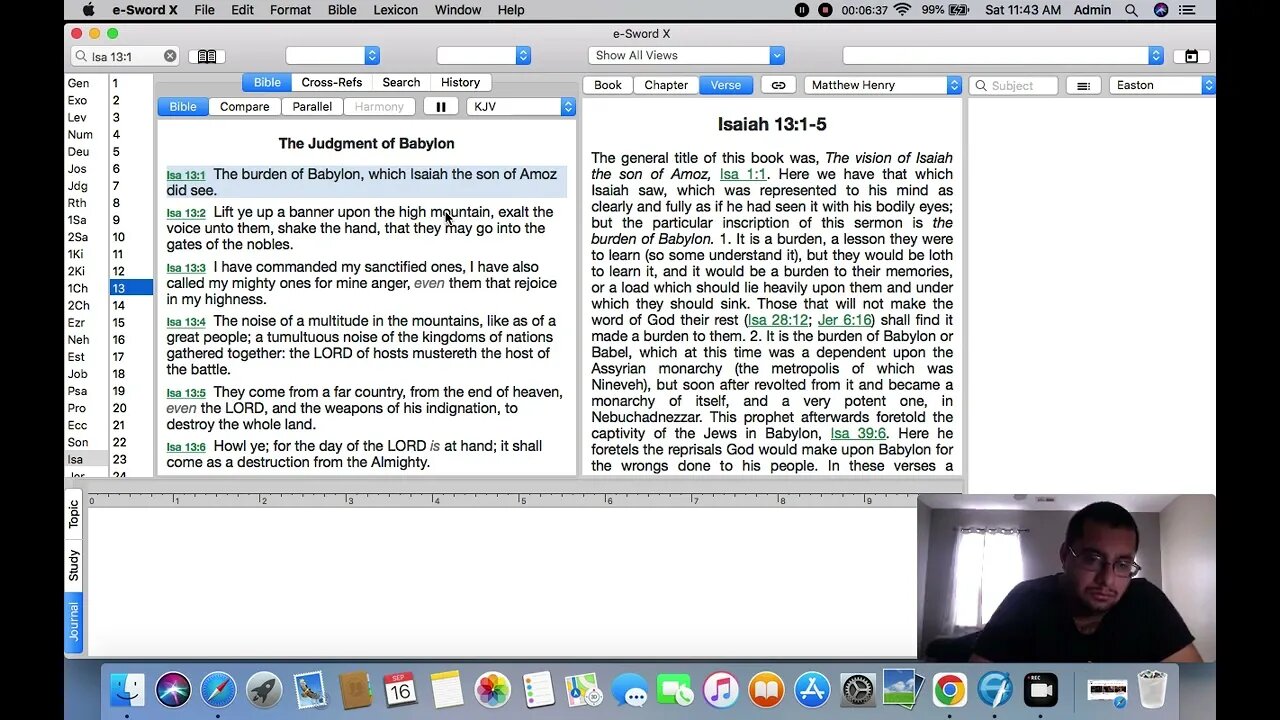Open the list icon beside the Subject field
Viewport: 1280px width, 720px height.
(1083, 85)
